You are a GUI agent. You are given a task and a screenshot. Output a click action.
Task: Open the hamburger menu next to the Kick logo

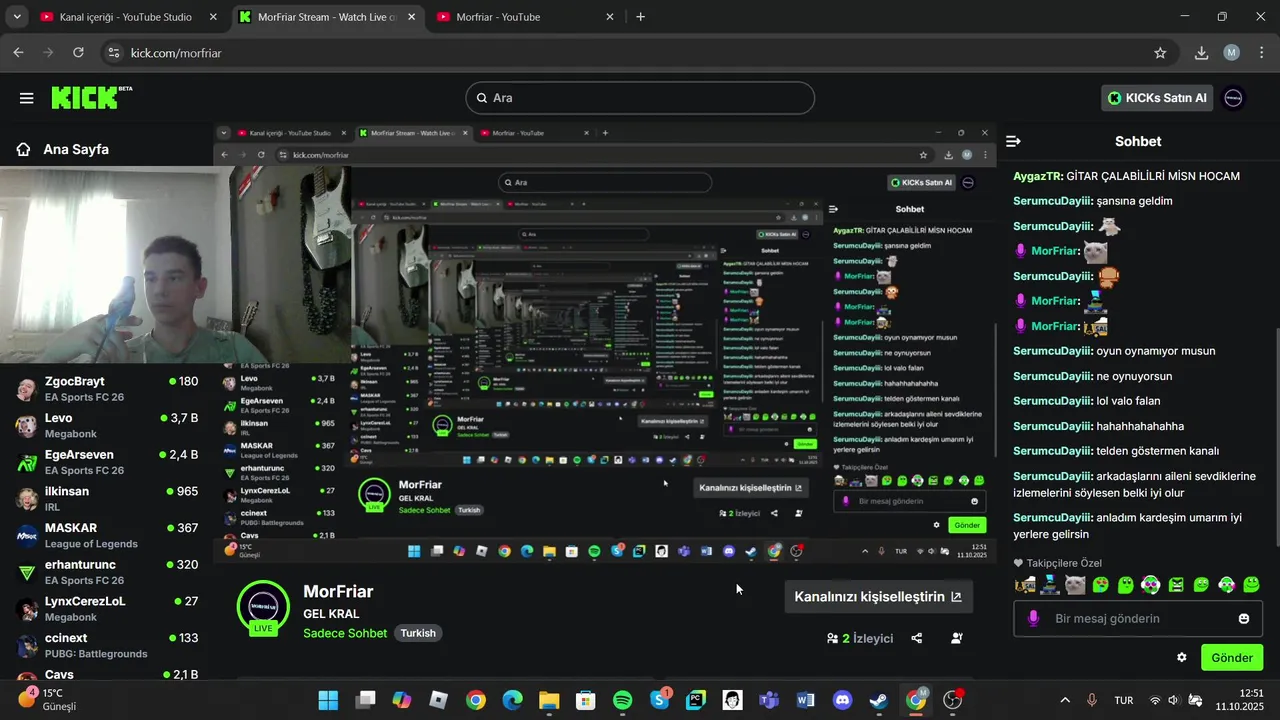coord(26,98)
